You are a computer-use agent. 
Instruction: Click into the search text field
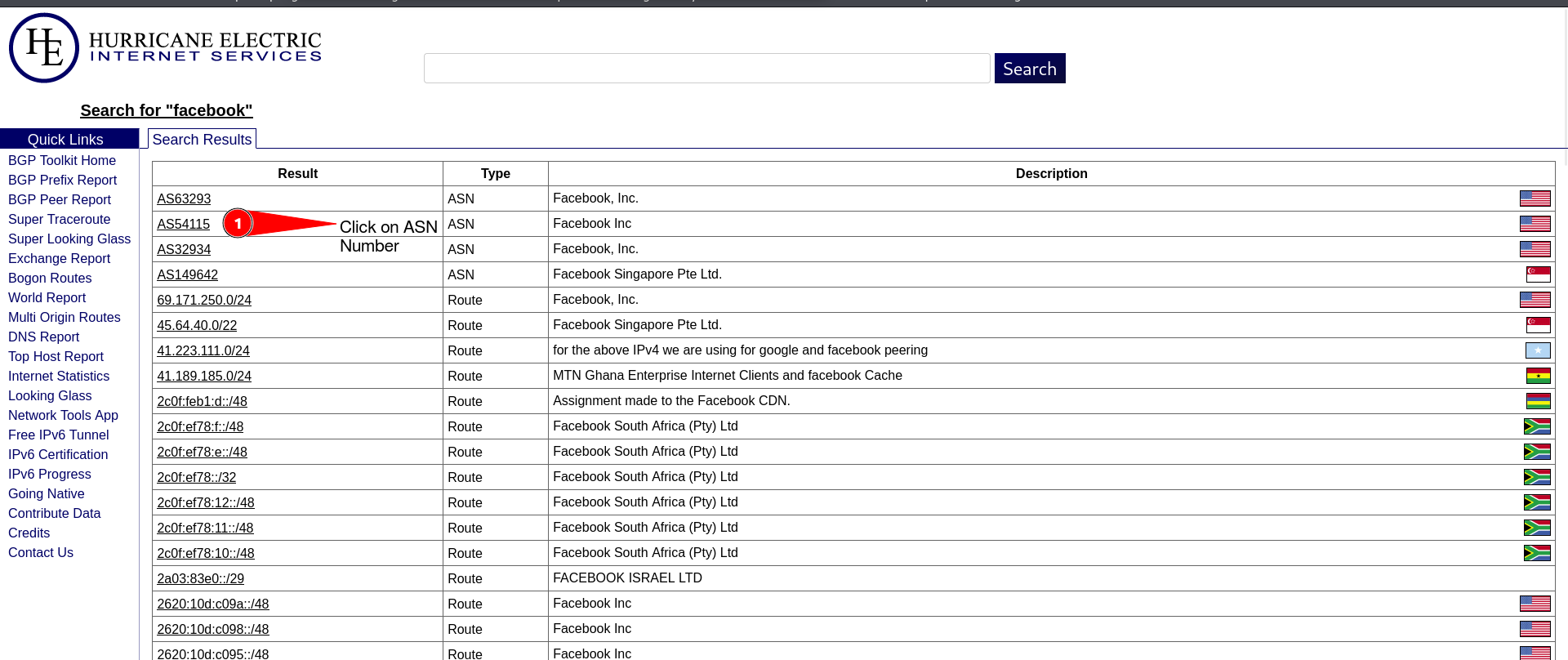point(706,69)
